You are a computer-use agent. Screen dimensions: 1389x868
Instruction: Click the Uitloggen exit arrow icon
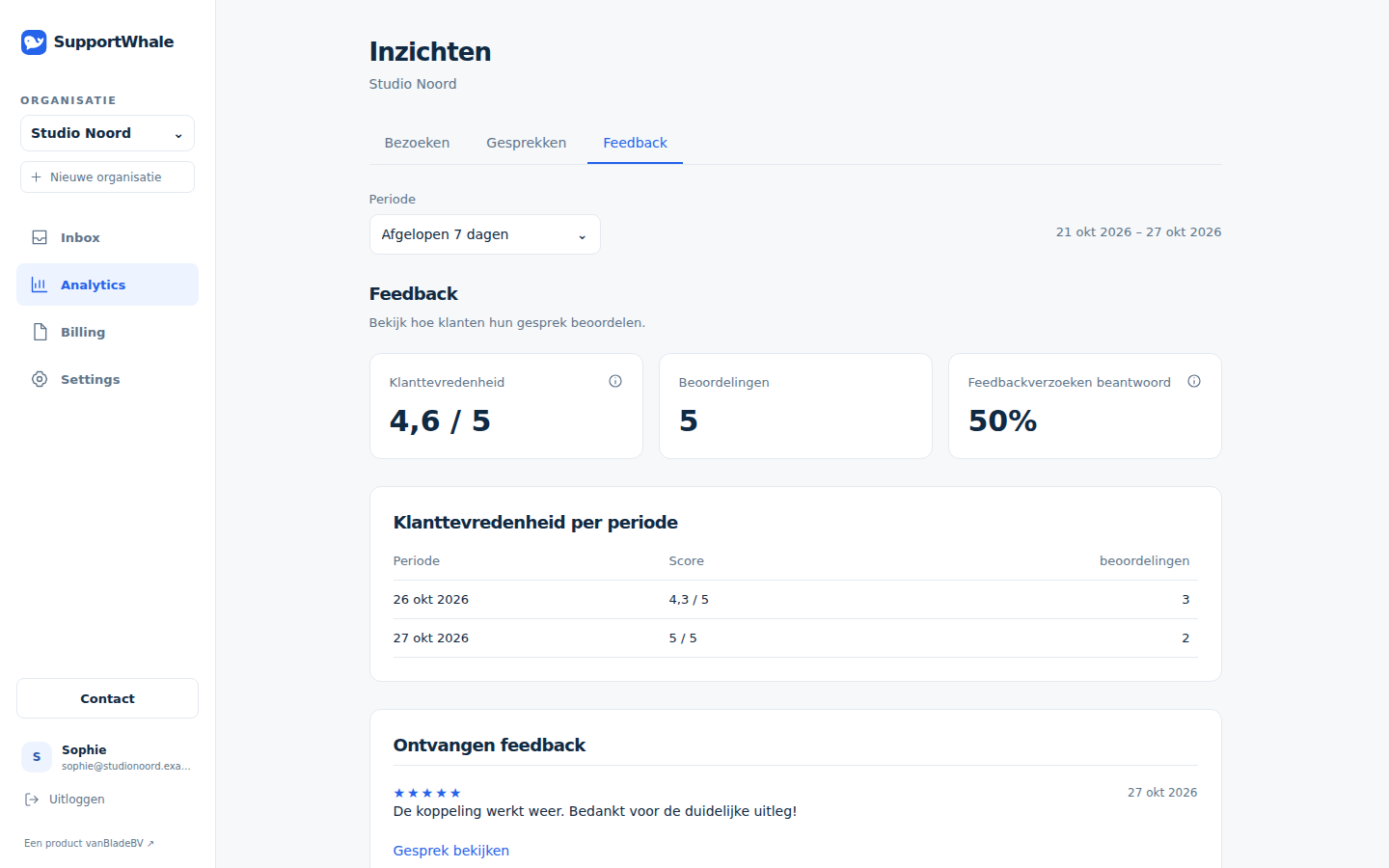click(32, 800)
